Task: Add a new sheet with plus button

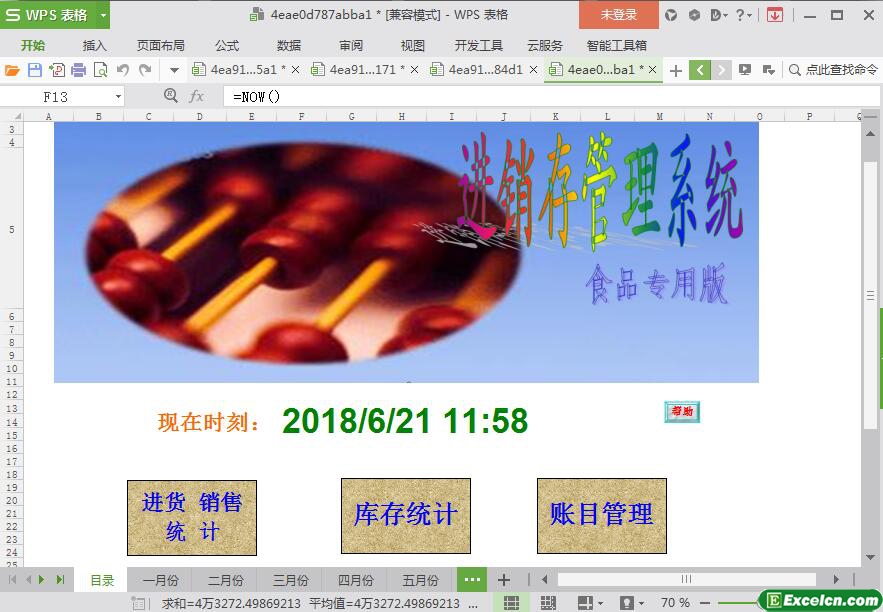Action: (x=504, y=580)
